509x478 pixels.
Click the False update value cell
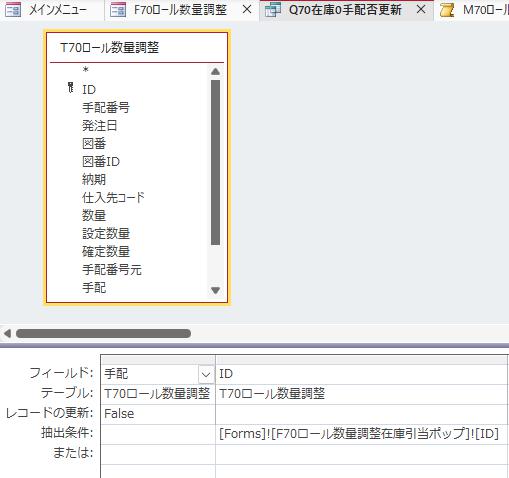click(158, 414)
